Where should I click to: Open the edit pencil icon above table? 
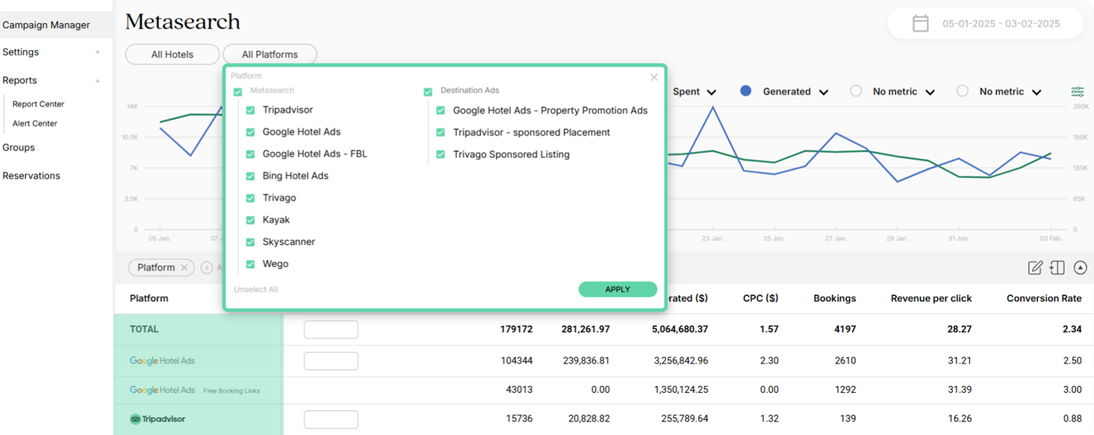1035,267
